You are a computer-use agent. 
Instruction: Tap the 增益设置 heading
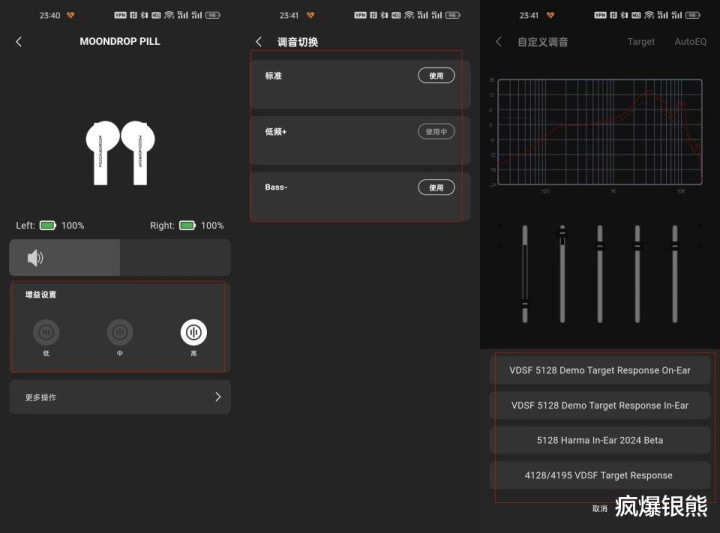click(x=40, y=295)
